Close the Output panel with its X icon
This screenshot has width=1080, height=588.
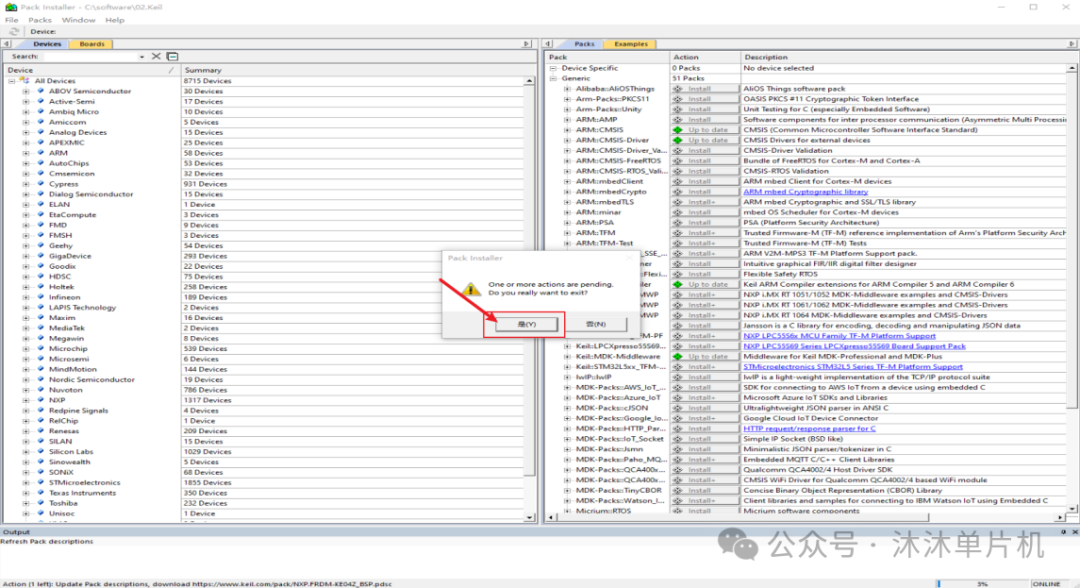(x=1074, y=532)
